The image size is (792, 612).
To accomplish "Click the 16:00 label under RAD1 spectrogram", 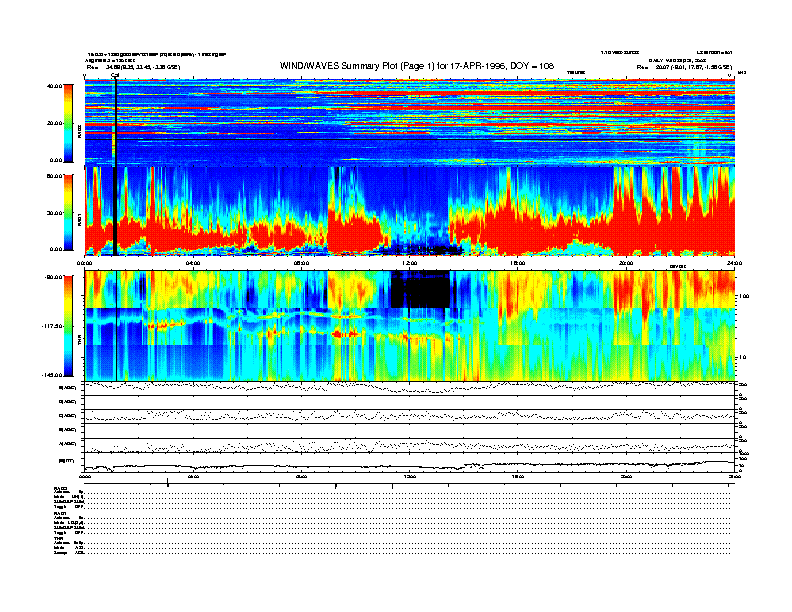I will (518, 263).
